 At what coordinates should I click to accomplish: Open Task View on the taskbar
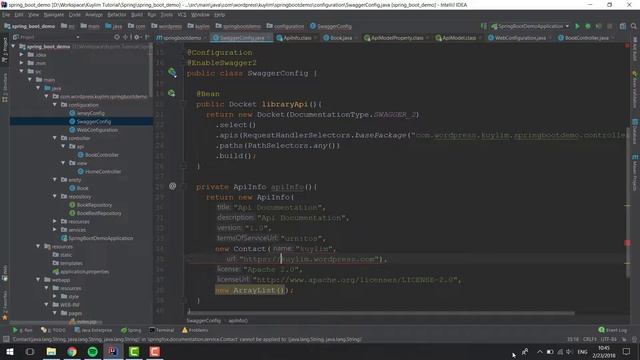click(30, 351)
